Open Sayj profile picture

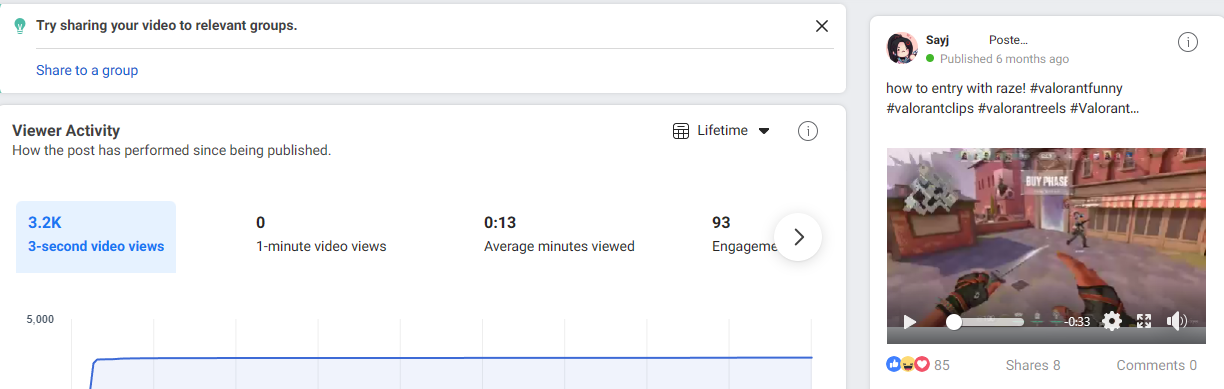pos(903,48)
